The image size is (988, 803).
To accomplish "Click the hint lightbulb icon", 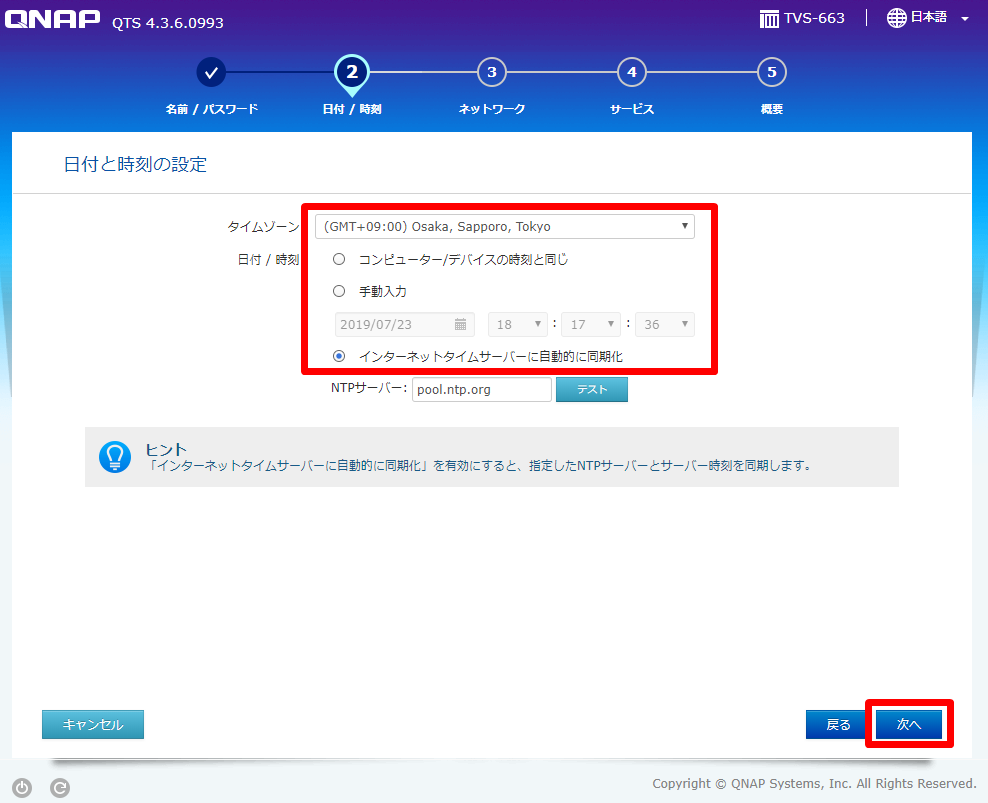I will tap(115, 457).
